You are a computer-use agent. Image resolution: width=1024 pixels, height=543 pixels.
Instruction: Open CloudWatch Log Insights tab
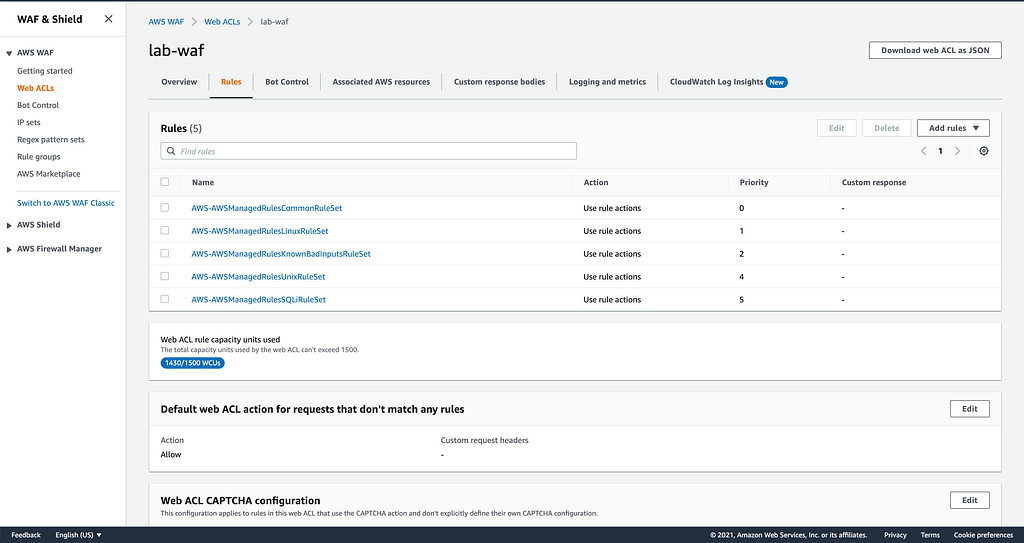pyautogui.click(x=716, y=82)
